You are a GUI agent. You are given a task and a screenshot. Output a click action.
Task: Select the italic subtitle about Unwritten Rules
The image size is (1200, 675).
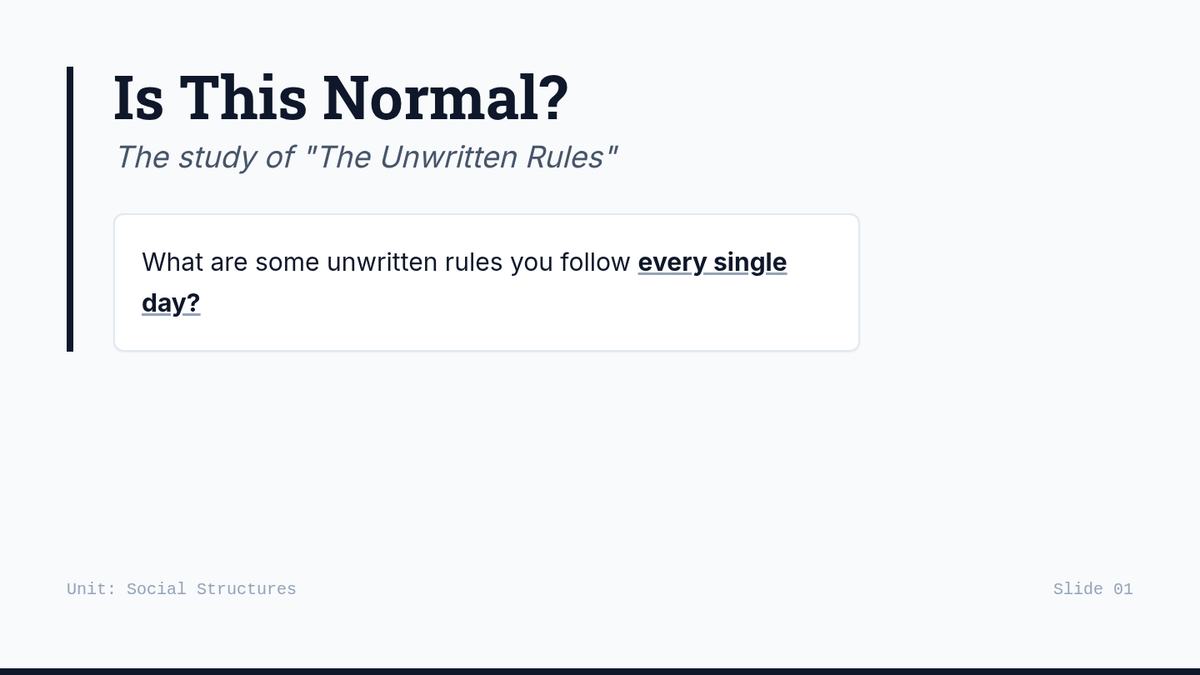[367, 157]
